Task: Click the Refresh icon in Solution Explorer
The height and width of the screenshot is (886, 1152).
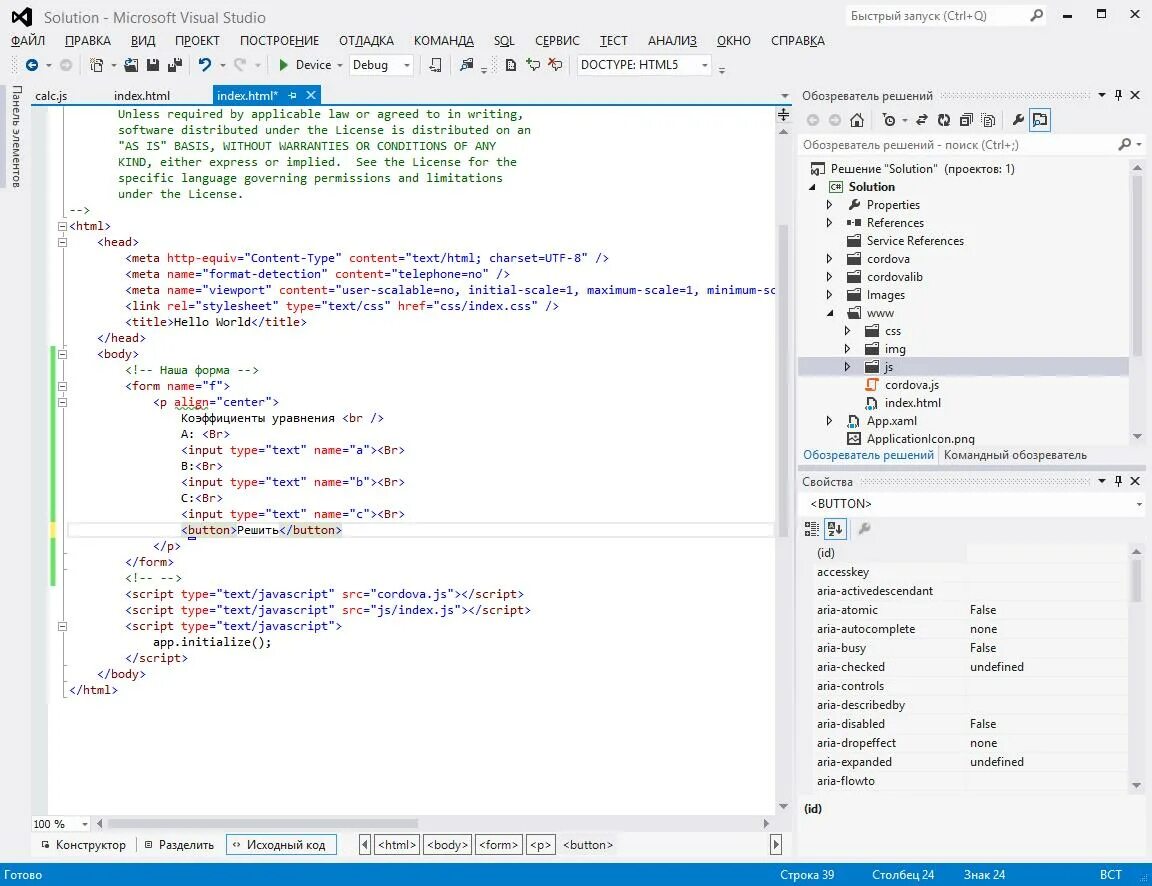Action: coord(944,120)
